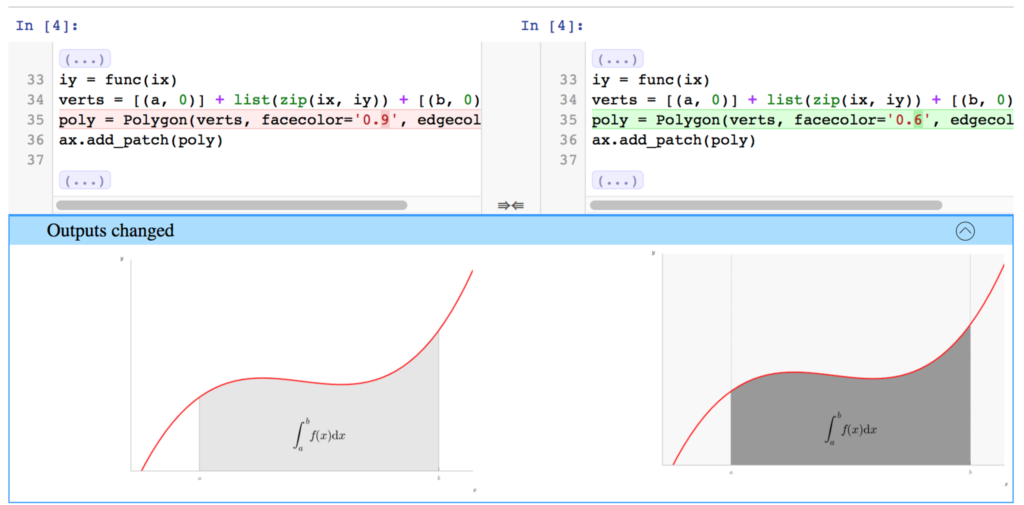Click the left In [4]: cell prompt
The height and width of the screenshot is (505, 1024).
[x=46, y=26]
